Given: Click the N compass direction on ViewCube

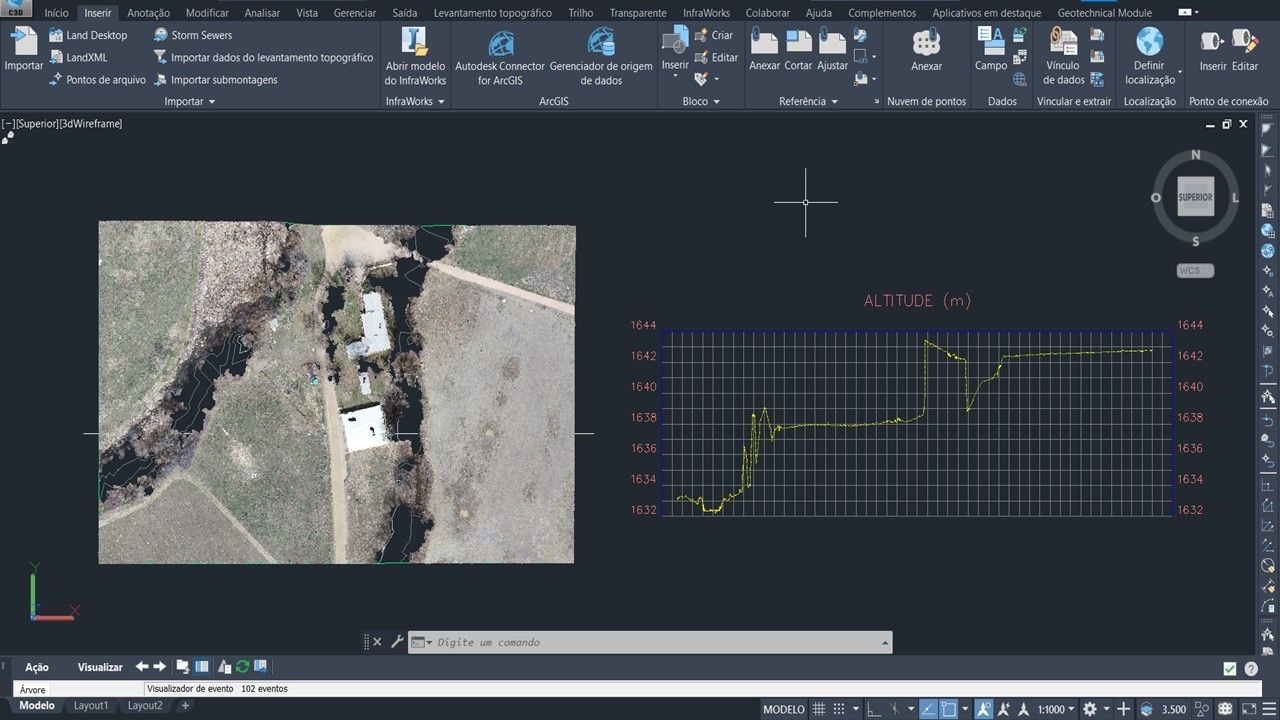Looking at the screenshot, I should (1195, 156).
